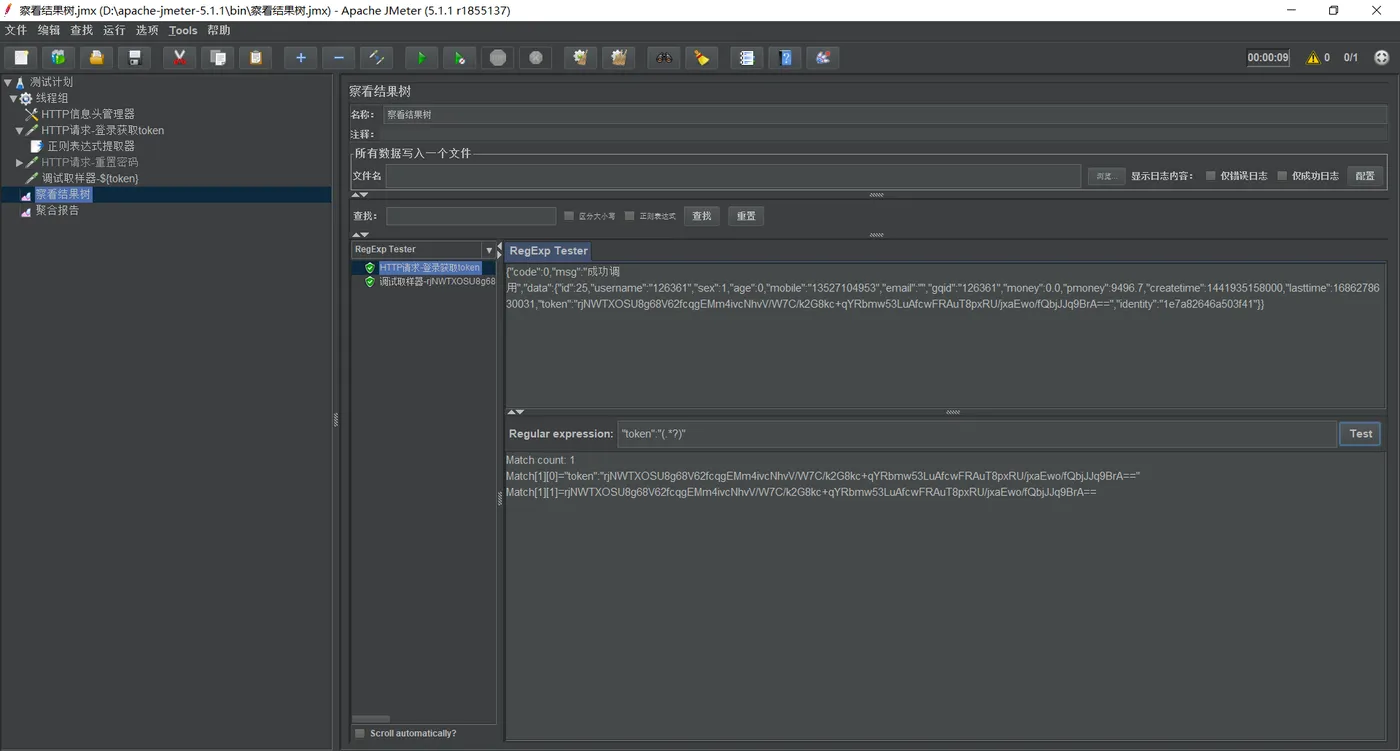
Task: Click the Shutdown test icon
Action: point(535,58)
